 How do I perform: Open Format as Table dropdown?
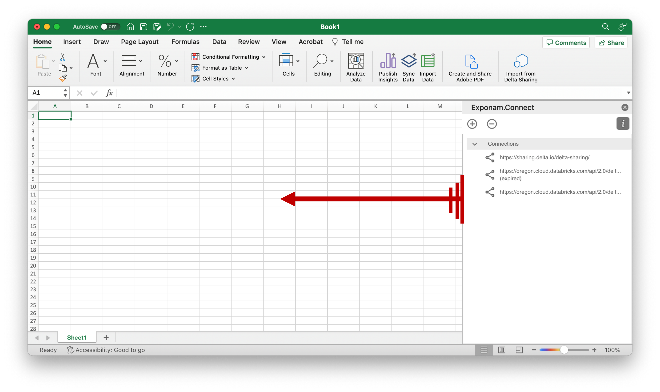[220, 68]
